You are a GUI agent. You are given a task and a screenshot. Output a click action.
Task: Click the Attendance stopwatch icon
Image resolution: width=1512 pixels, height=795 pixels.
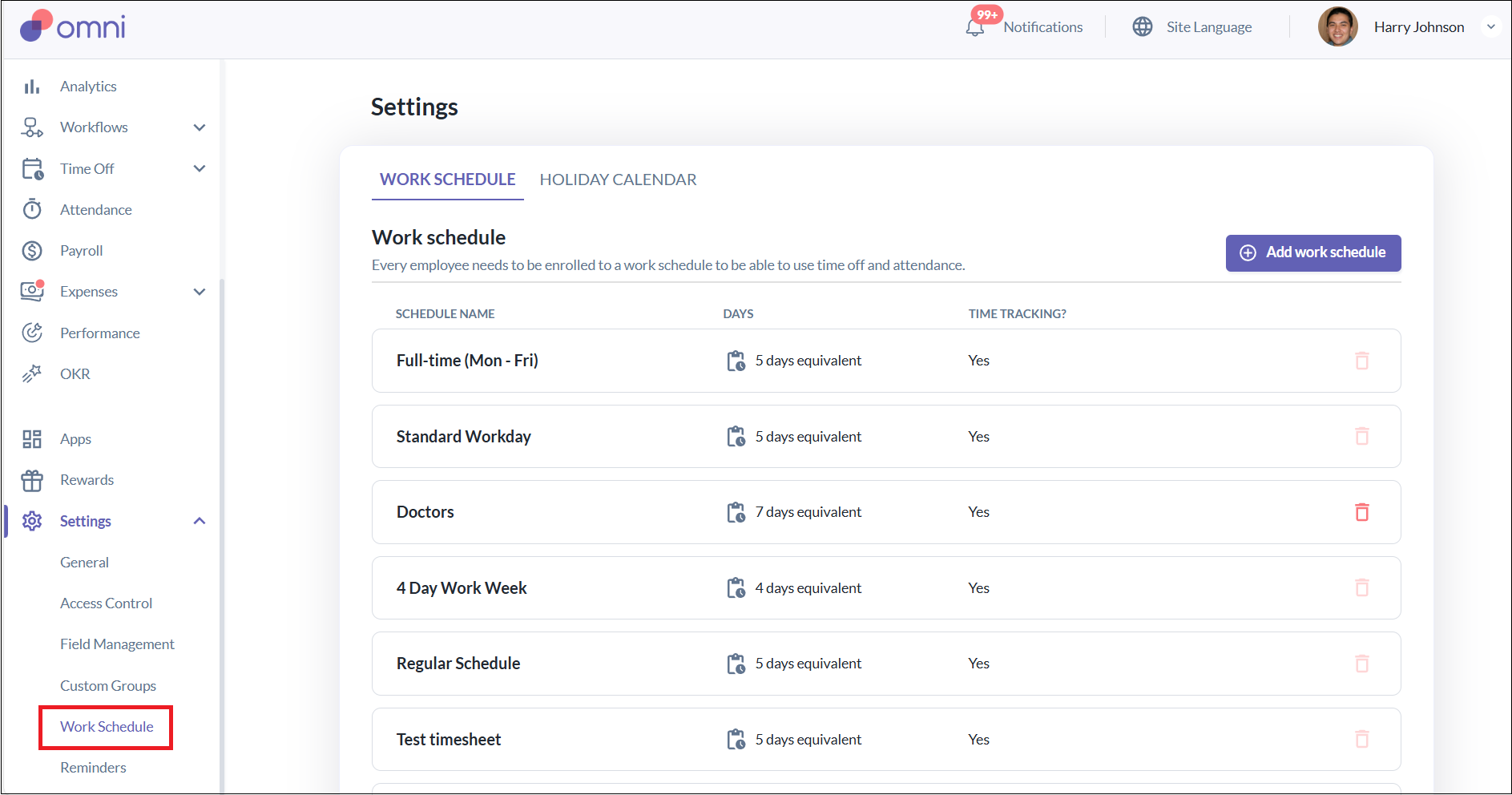(32, 209)
